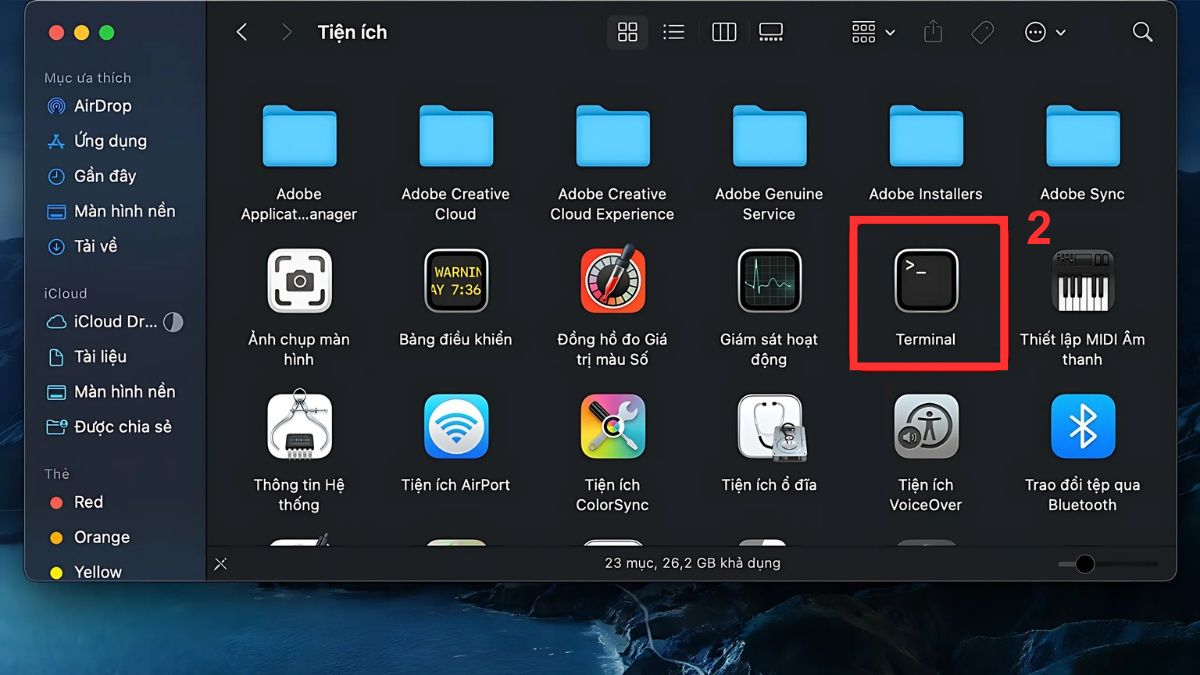
Task: Open Giám sát hoạt động
Action: click(769, 280)
